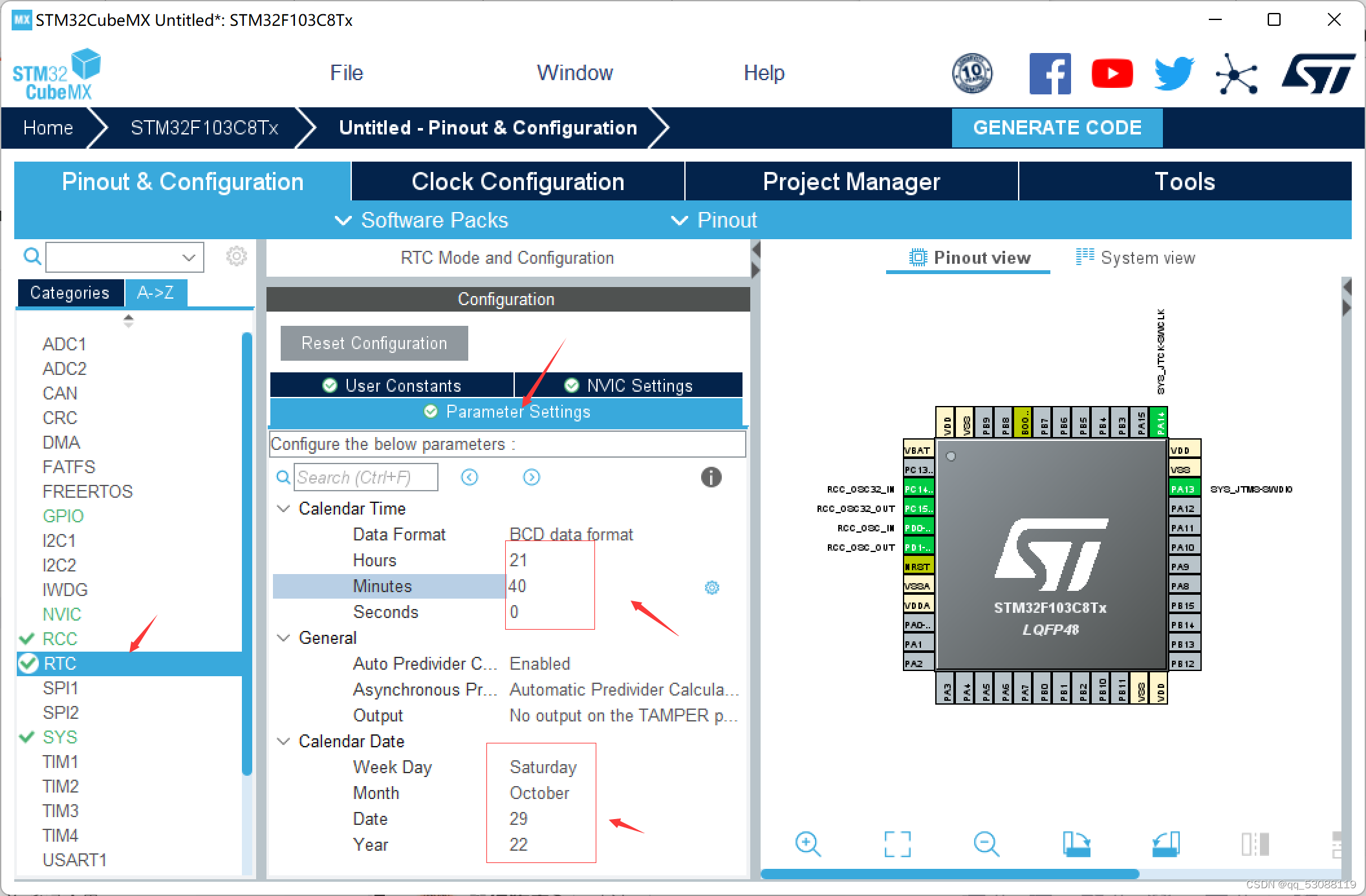Click GENERATE CODE button

pos(1058,127)
